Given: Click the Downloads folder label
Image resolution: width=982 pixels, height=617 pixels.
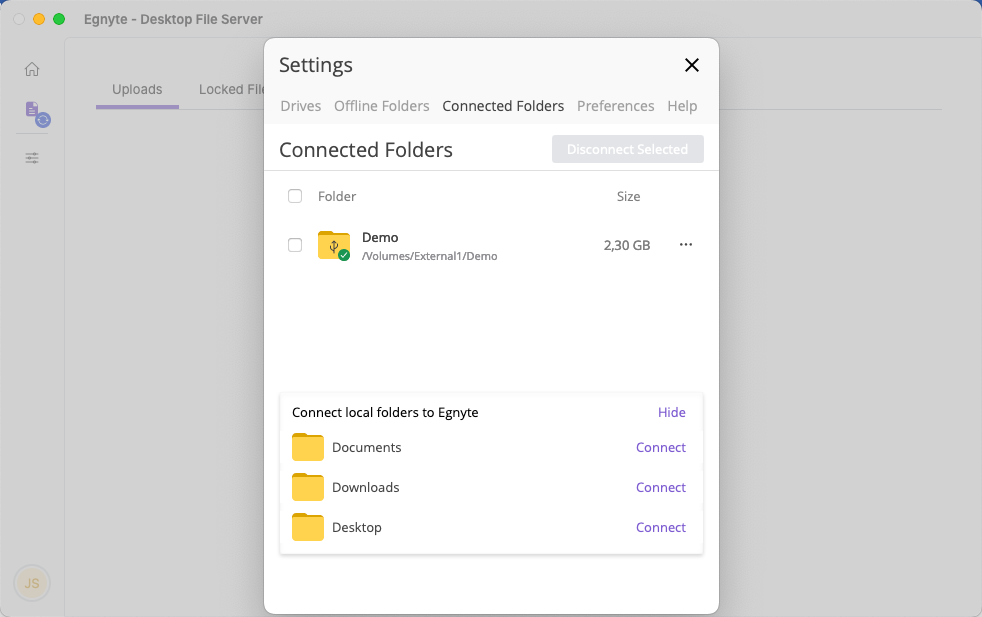Looking at the screenshot, I should point(366,487).
